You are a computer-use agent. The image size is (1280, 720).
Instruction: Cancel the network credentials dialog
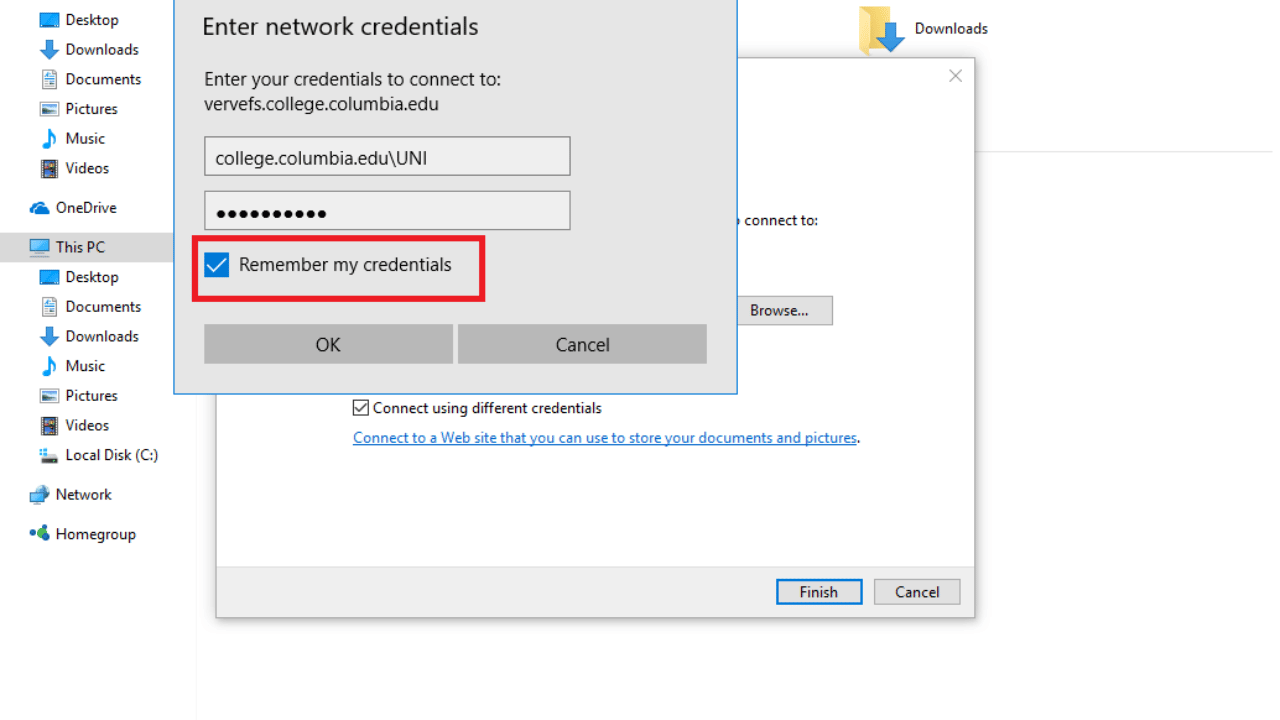point(582,344)
